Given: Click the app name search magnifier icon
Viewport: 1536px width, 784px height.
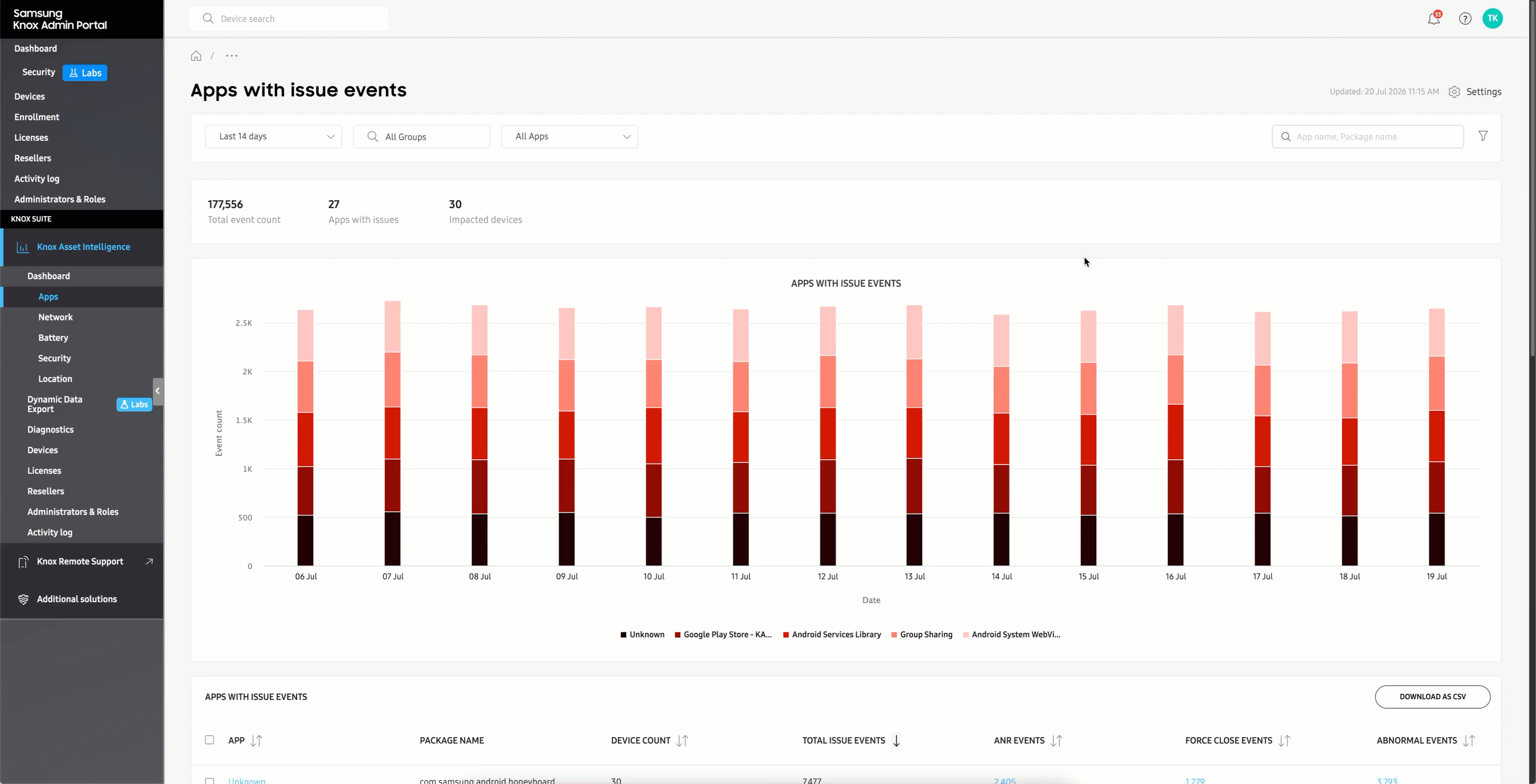Looking at the screenshot, I should tap(1286, 137).
